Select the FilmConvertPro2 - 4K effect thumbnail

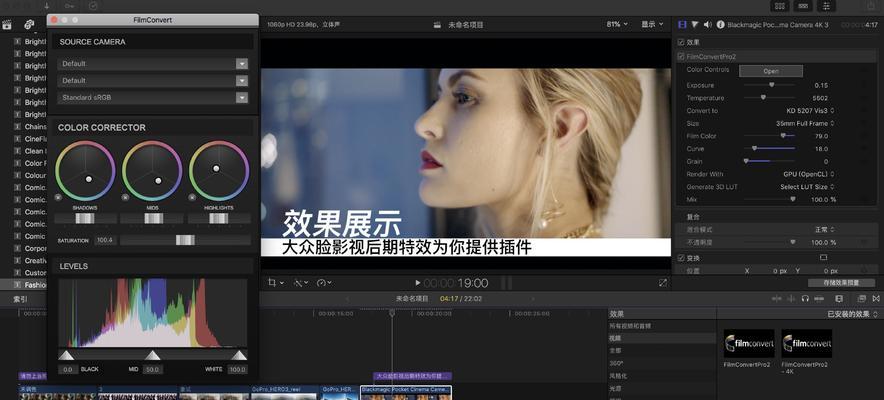point(807,344)
